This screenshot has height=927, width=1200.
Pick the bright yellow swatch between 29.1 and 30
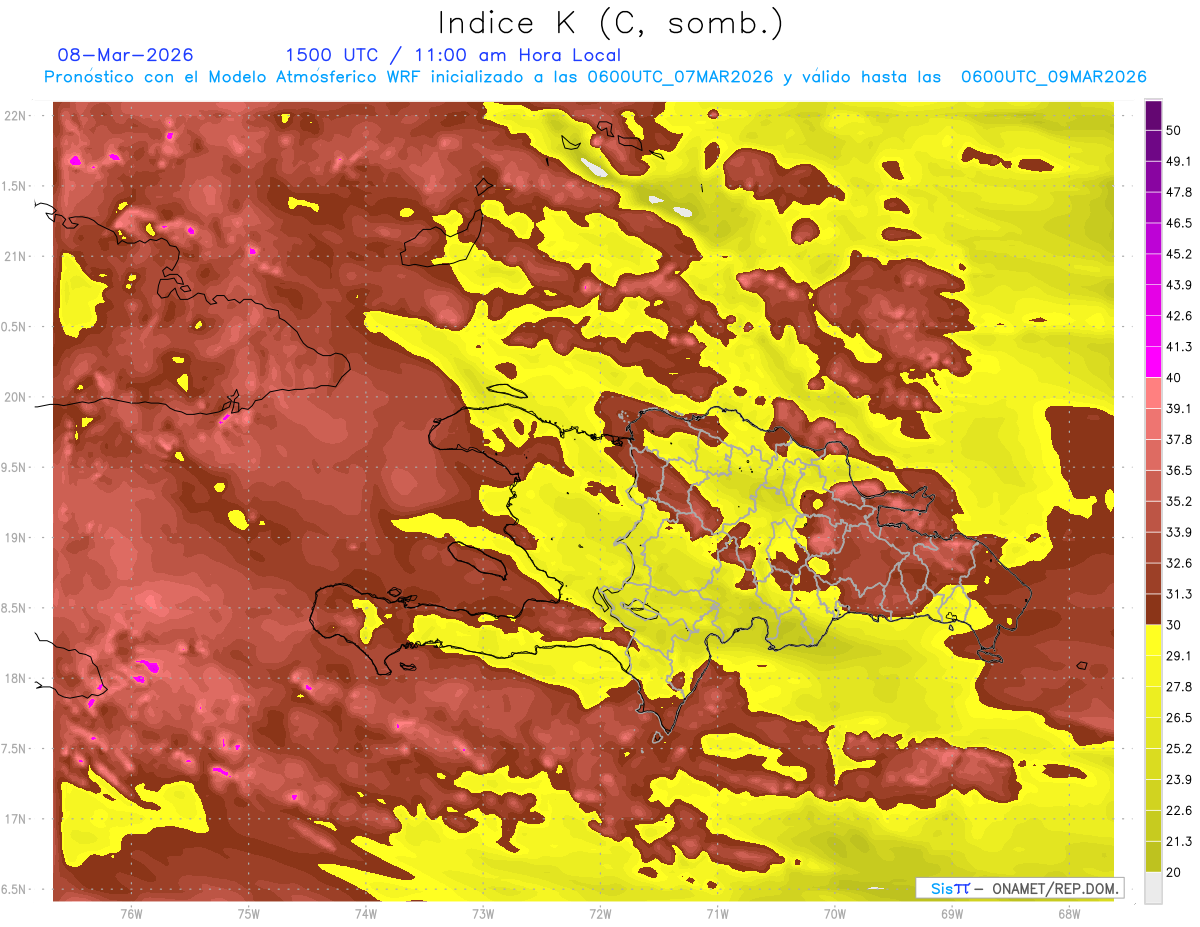[1153, 640]
